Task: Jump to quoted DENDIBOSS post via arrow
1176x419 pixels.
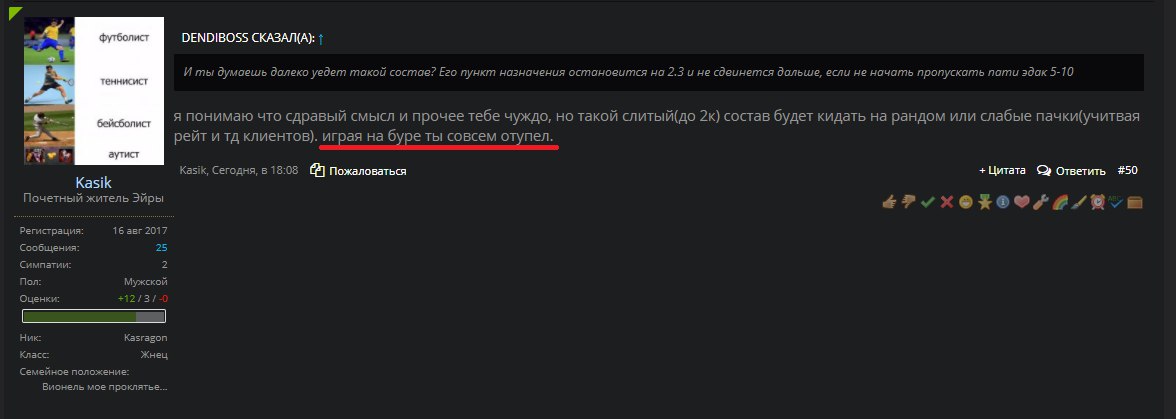Action: (x=321, y=38)
